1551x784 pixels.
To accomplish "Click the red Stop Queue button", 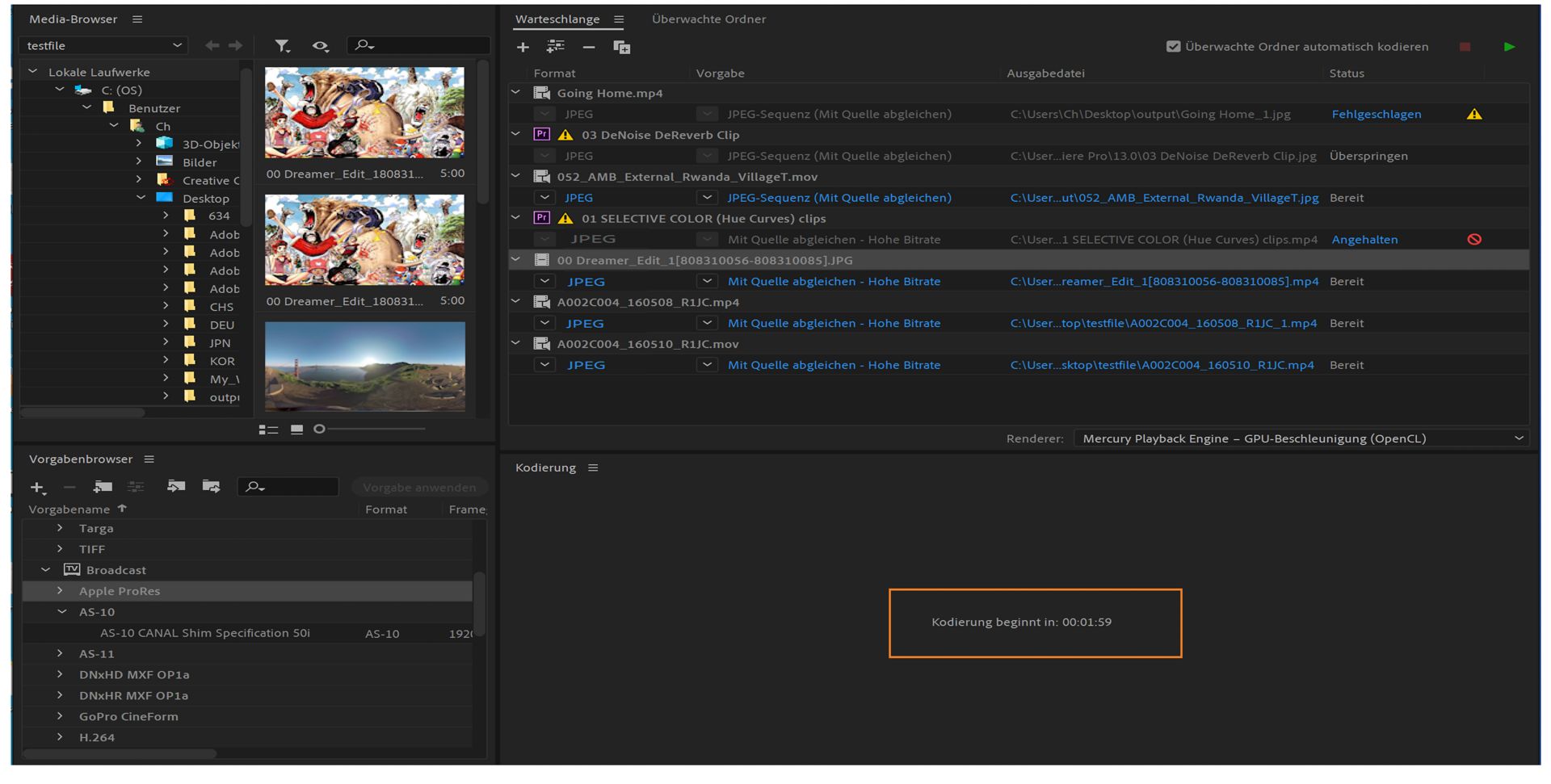I will 1465,47.
